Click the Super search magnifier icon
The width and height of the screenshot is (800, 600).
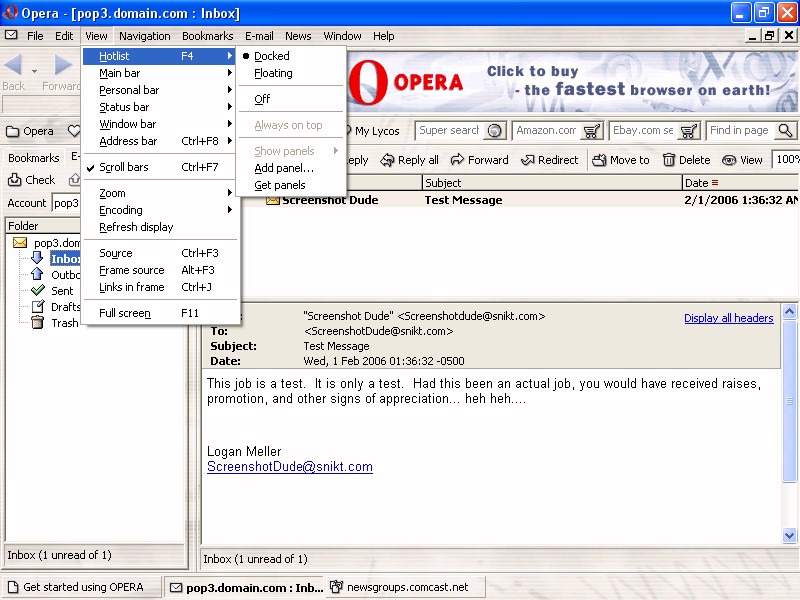click(494, 131)
